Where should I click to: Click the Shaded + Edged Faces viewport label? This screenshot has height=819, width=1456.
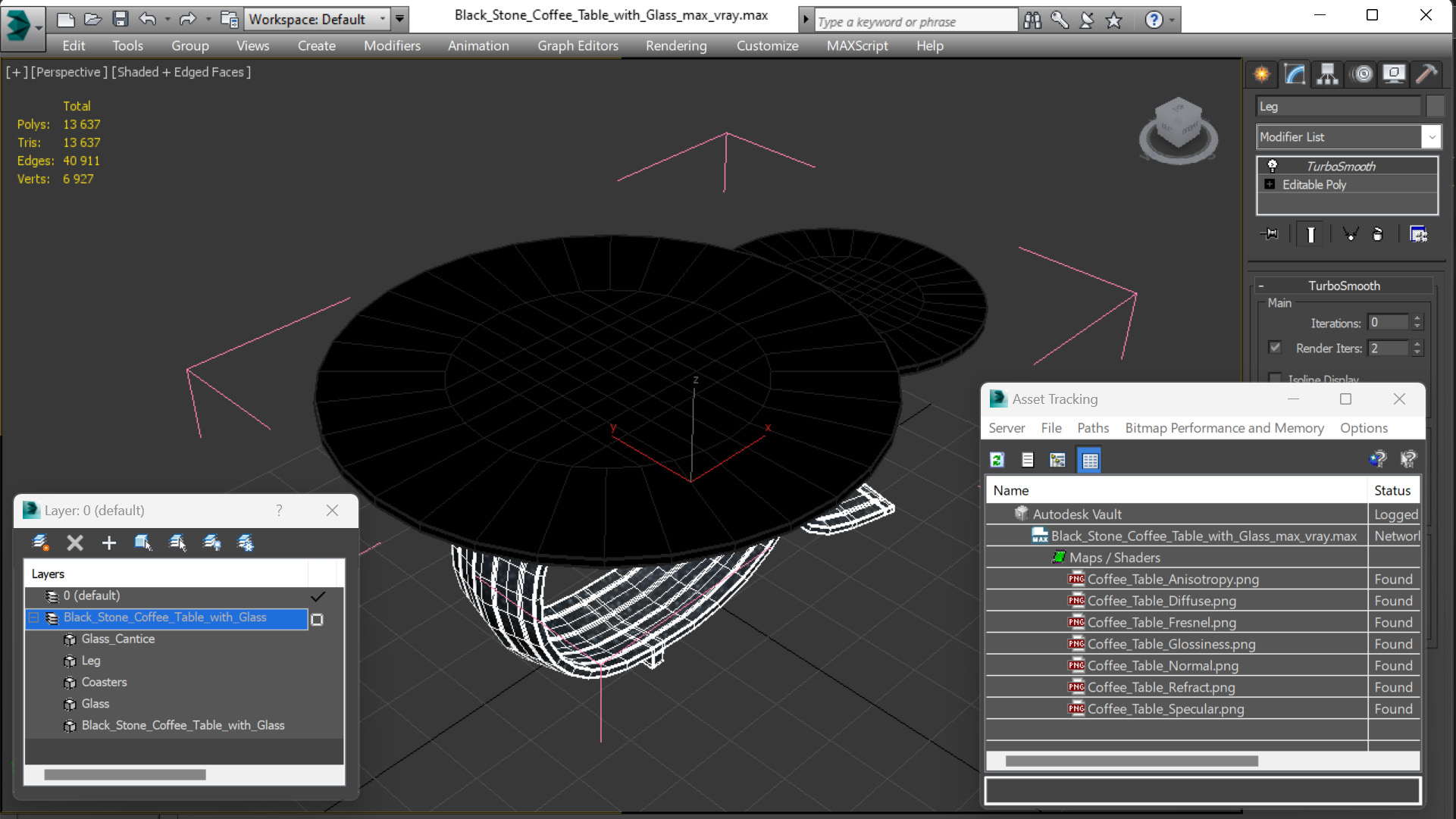click(x=182, y=72)
